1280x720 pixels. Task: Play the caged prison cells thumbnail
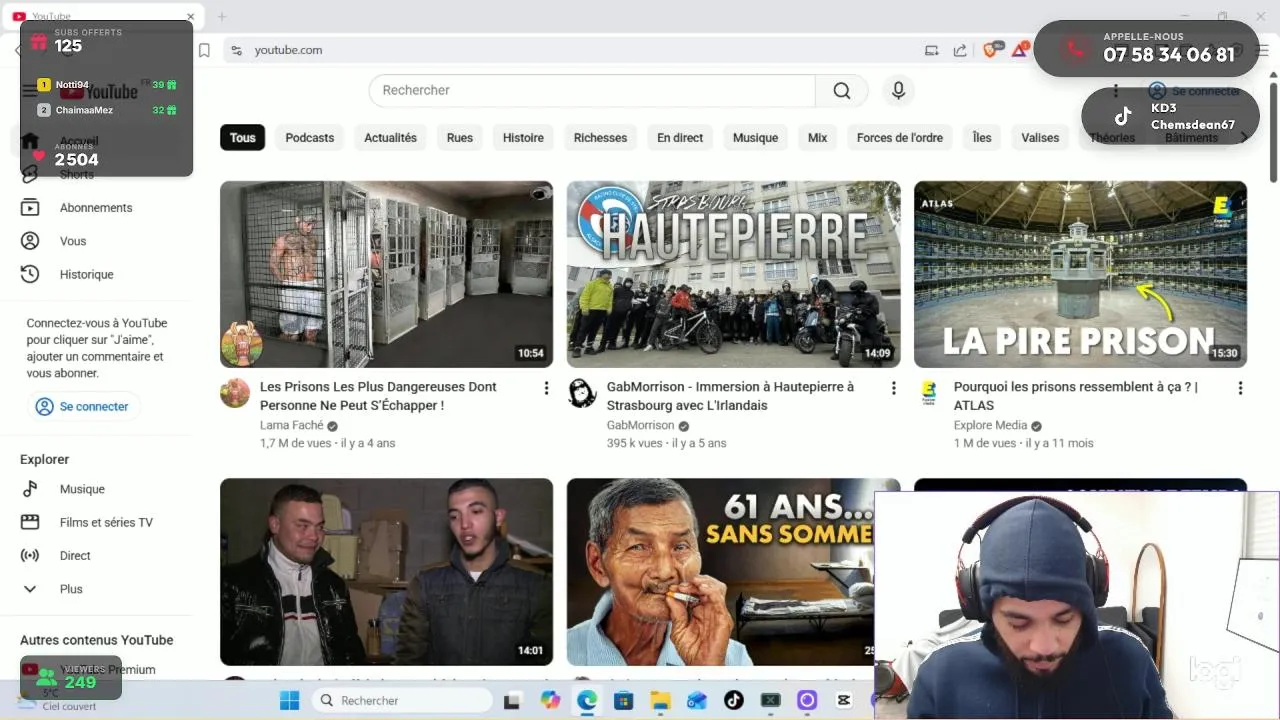tap(386, 274)
